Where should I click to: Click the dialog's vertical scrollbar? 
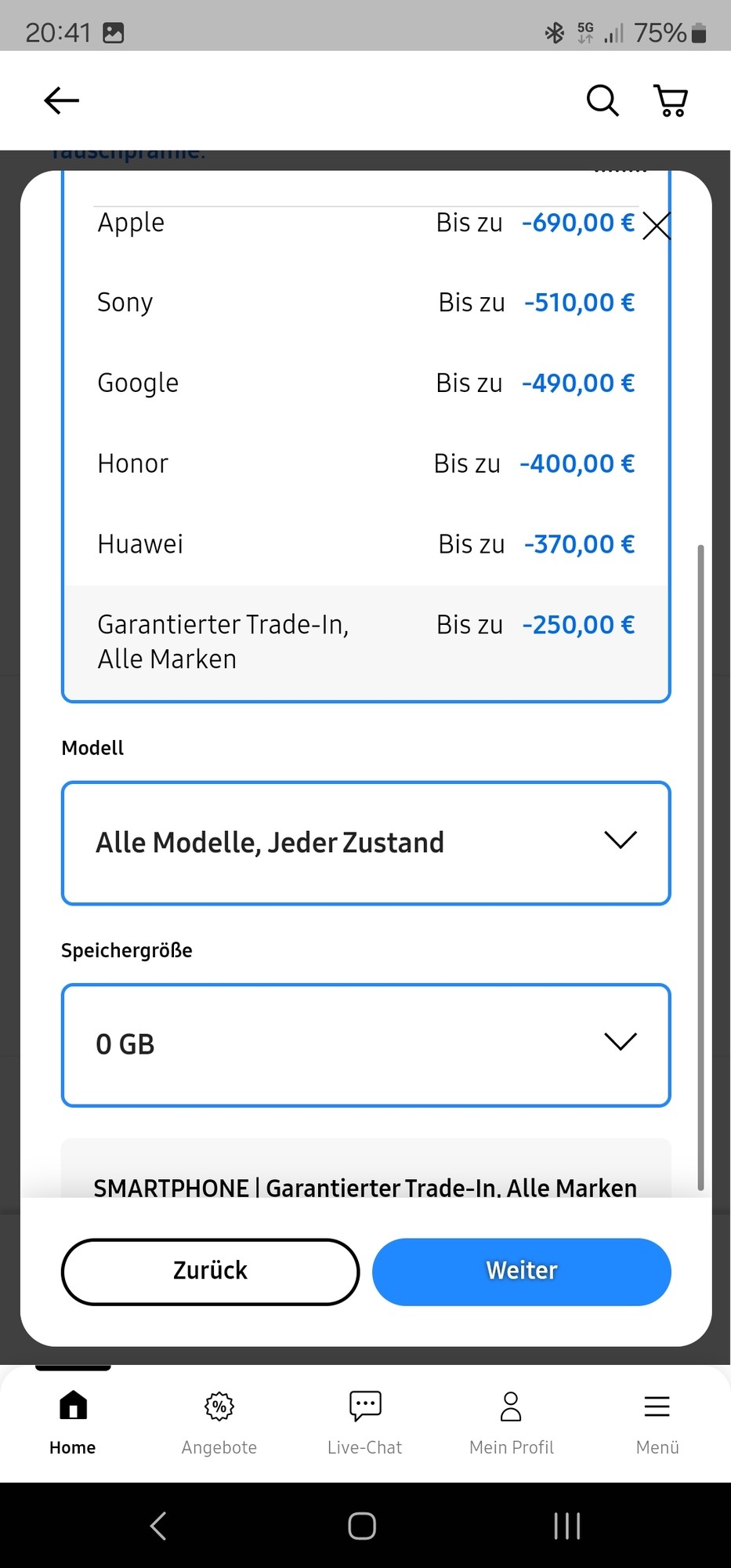point(700,868)
